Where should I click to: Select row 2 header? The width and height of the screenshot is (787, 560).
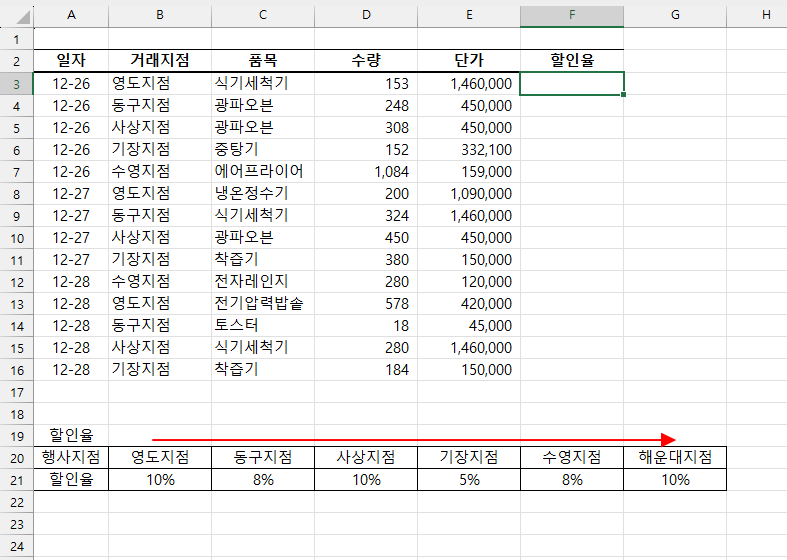(x=17, y=61)
